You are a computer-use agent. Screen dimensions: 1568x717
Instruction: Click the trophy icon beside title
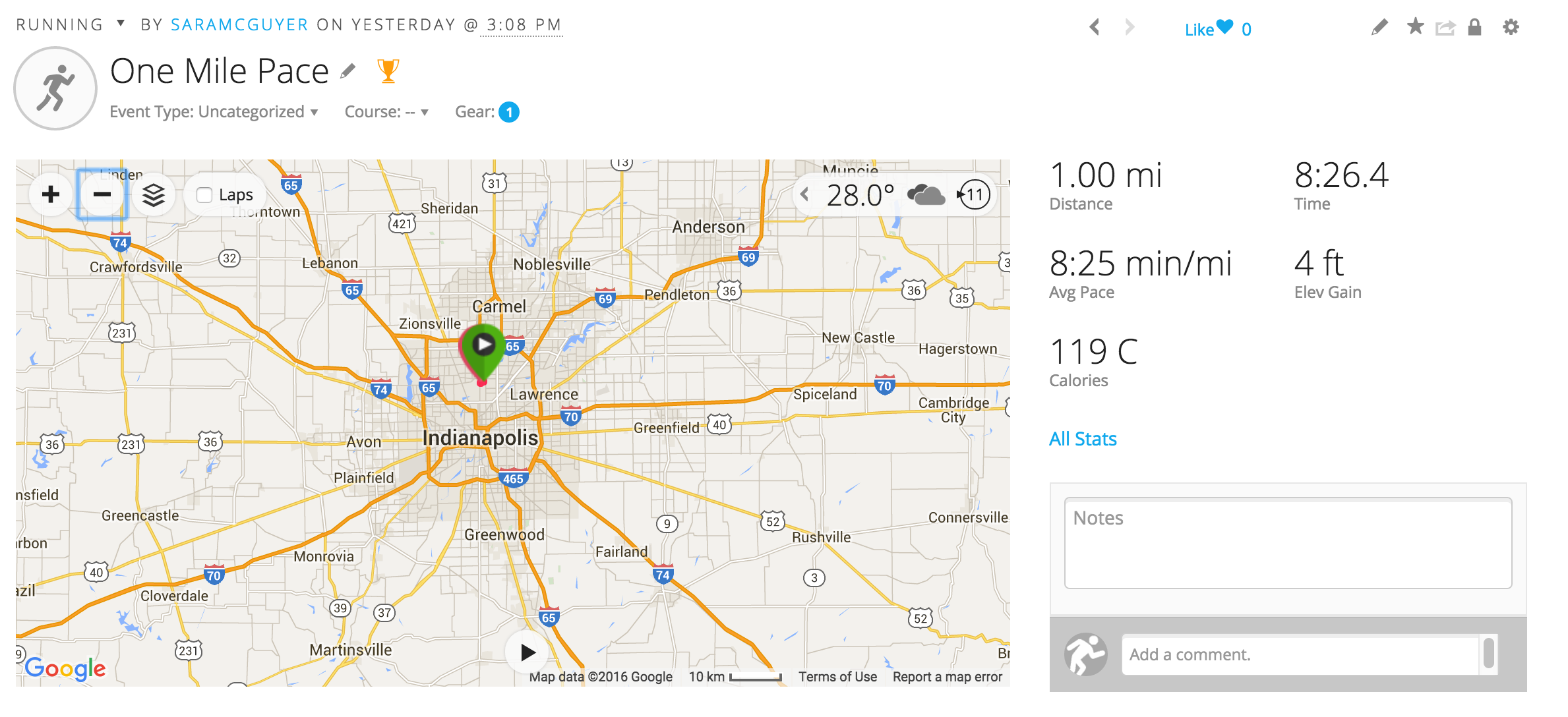(388, 71)
